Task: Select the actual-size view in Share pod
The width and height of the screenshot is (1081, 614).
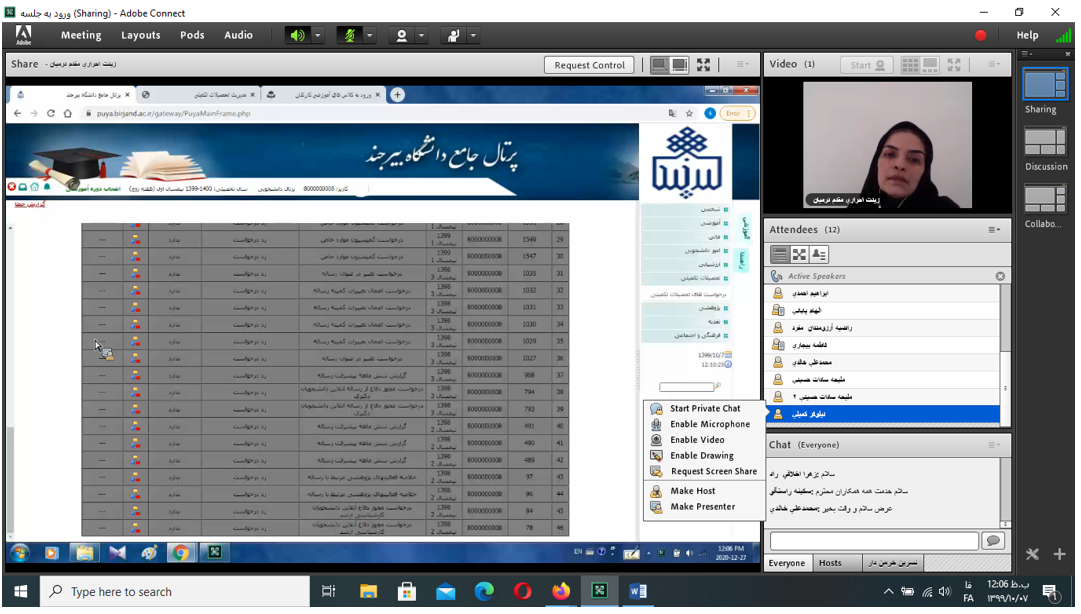Action: coord(680,65)
